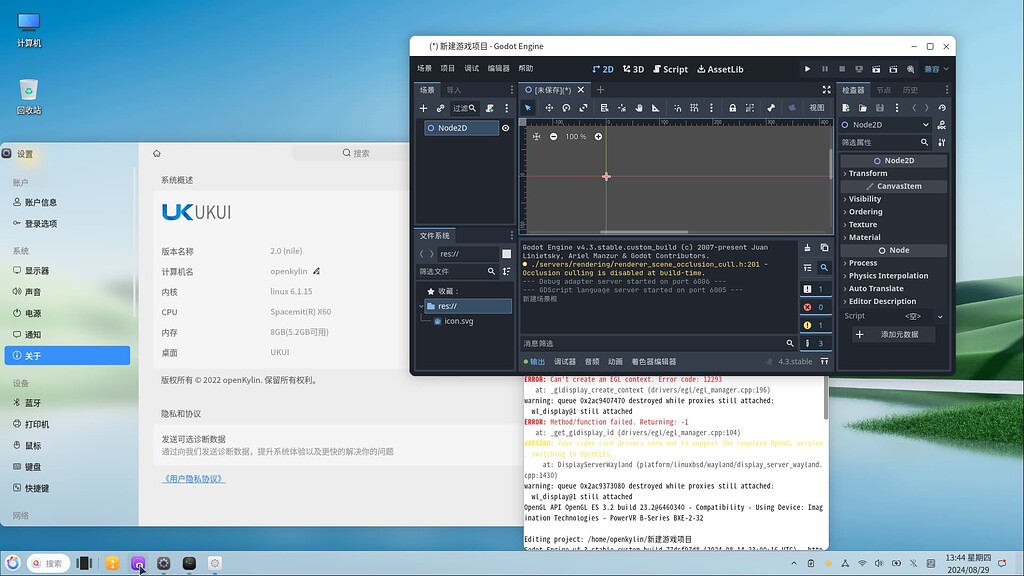
Task: Click the viewport horizontal scrollbar
Action: 644,232
